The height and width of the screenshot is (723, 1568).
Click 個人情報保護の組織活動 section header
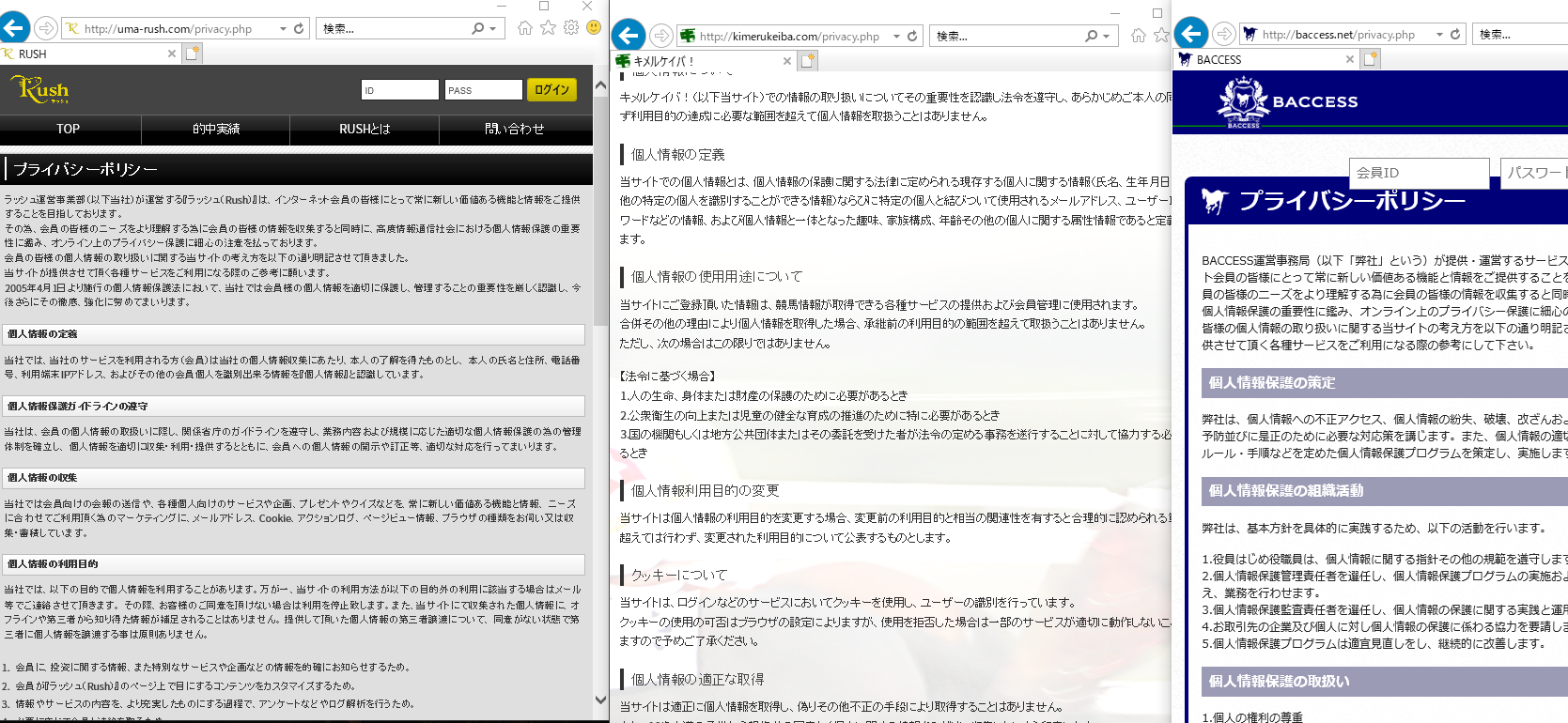tap(1385, 491)
